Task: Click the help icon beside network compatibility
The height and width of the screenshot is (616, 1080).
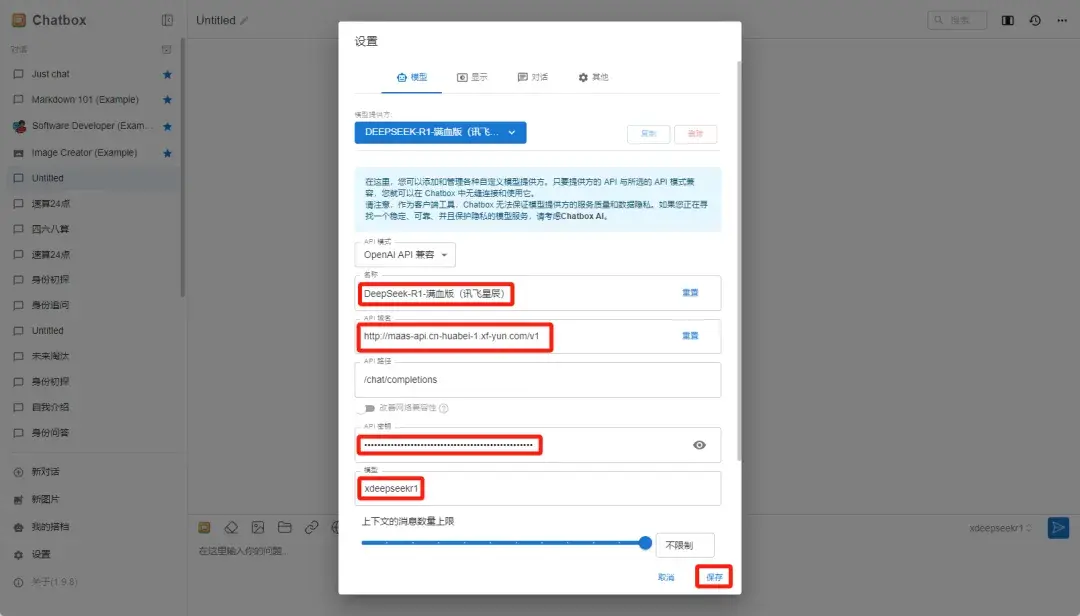Action: click(444, 409)
